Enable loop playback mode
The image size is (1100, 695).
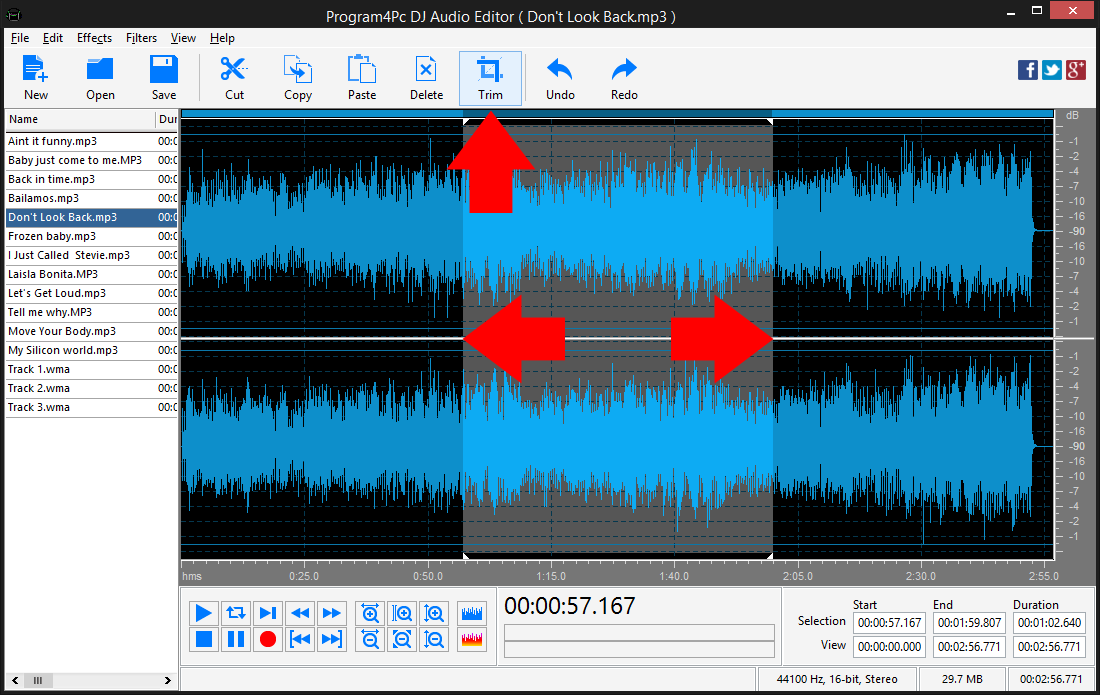pos(235,613)
